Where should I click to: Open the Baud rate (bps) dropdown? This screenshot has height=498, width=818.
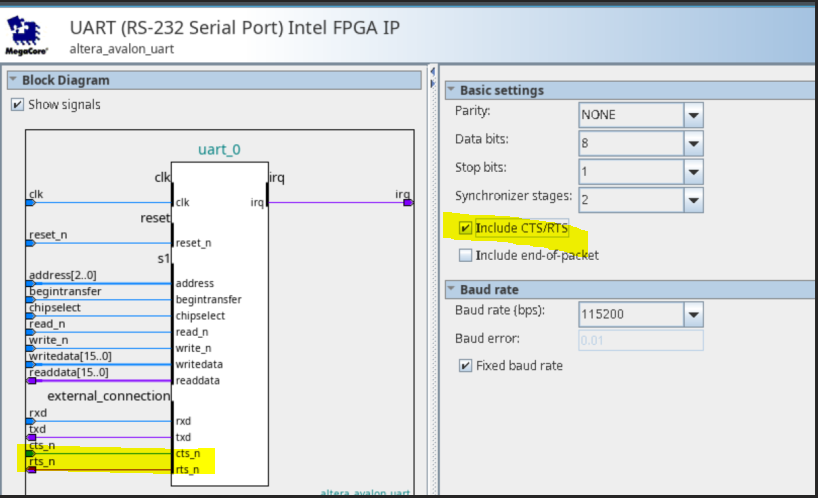click(x=693, y=315)
